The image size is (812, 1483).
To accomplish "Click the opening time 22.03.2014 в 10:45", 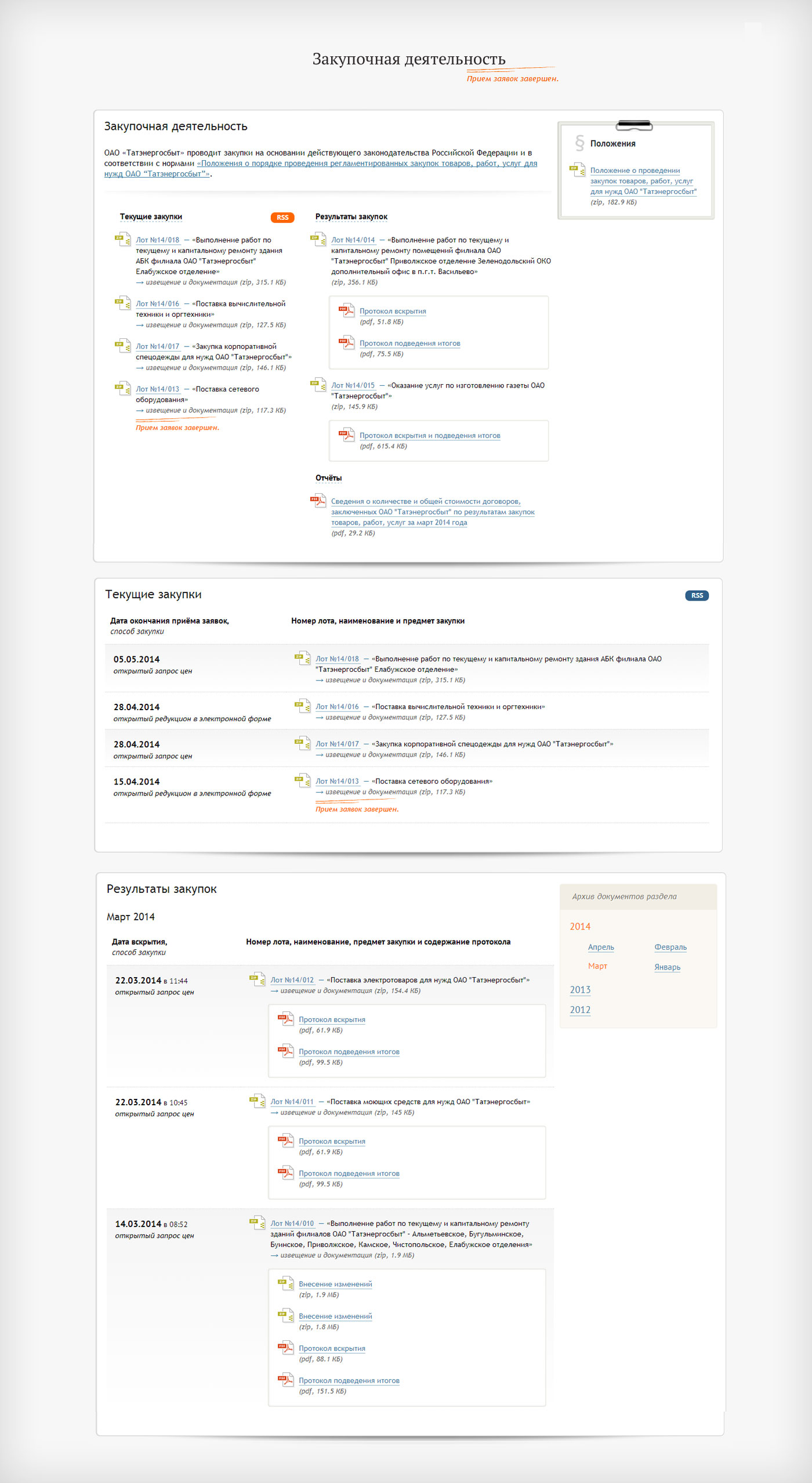I will [151, 1102].
